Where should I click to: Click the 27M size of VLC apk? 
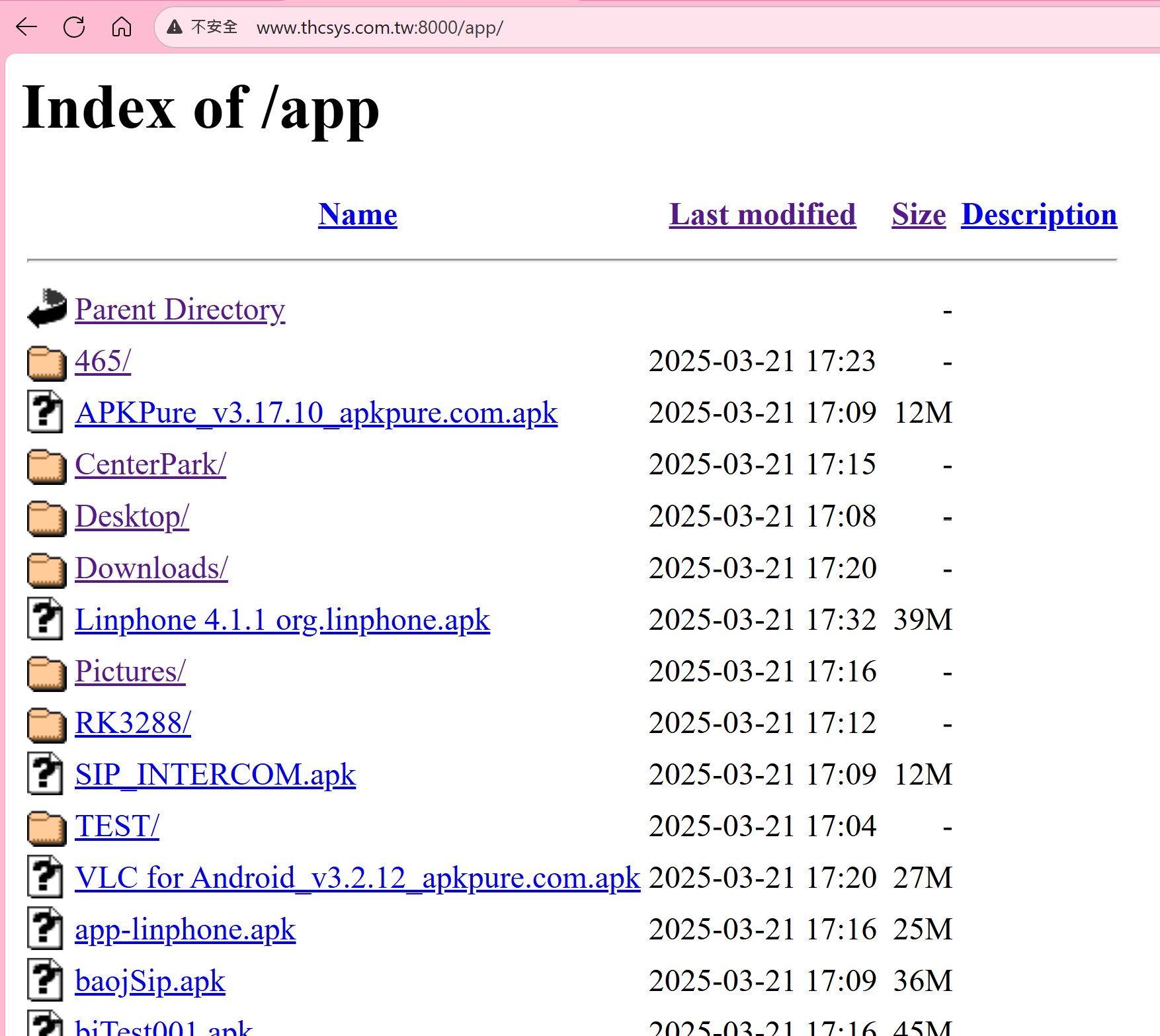click(923, 878)
